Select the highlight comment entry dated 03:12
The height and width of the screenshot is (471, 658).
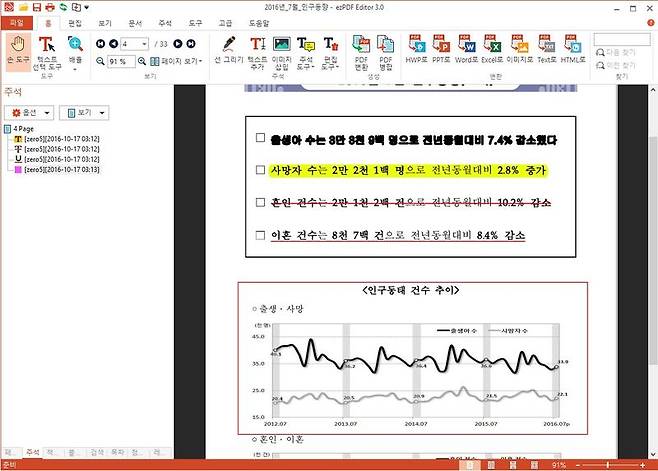57,139
